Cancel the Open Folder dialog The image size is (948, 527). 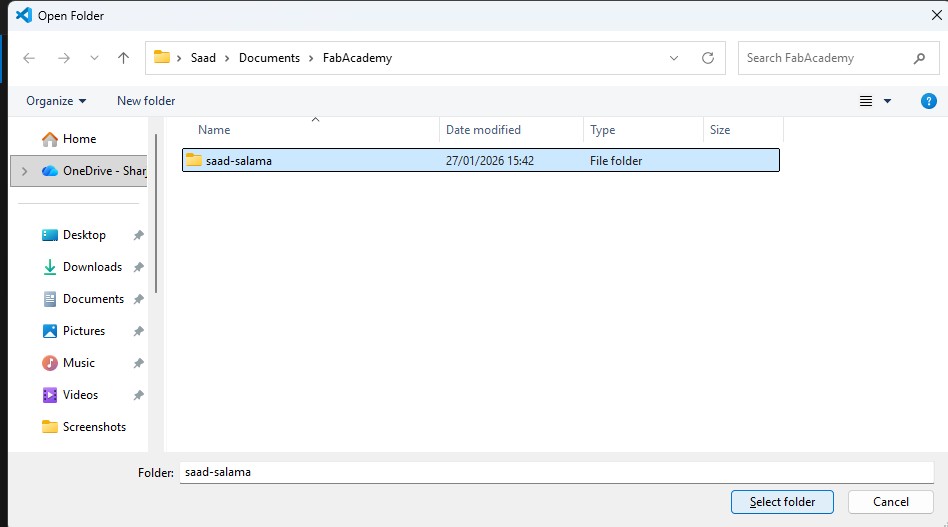891,502
